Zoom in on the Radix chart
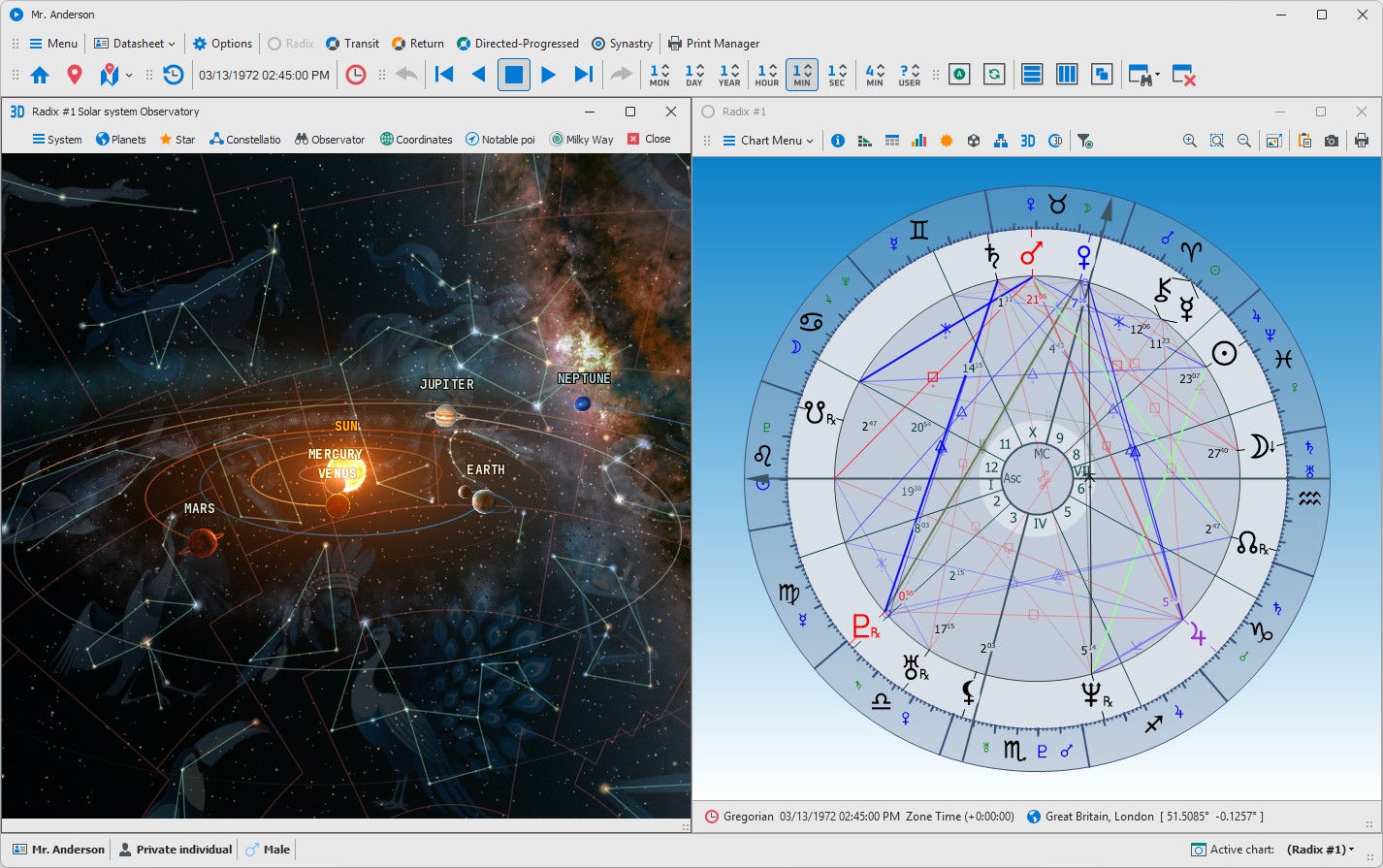Viewport: 1383px width, 868px height. [1189, 141]
